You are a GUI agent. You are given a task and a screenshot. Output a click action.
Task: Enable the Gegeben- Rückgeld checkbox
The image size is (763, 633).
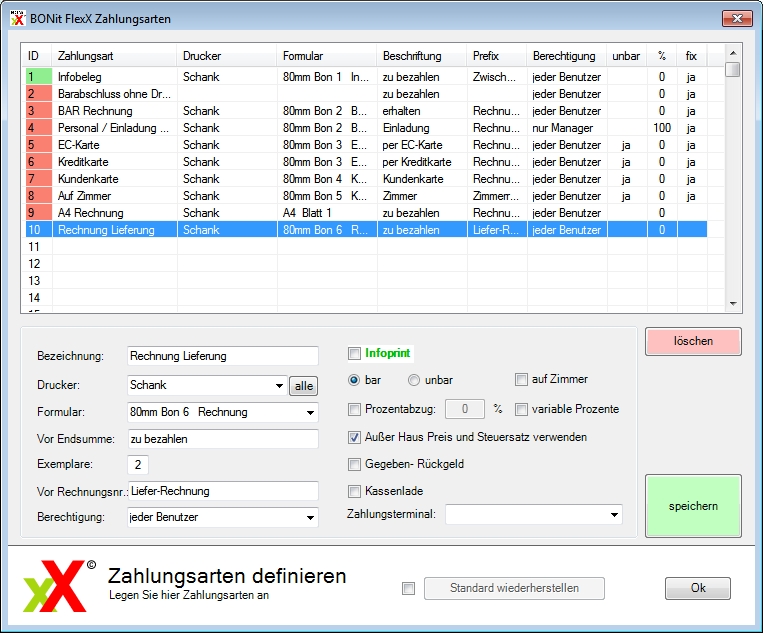click(354, 464)
